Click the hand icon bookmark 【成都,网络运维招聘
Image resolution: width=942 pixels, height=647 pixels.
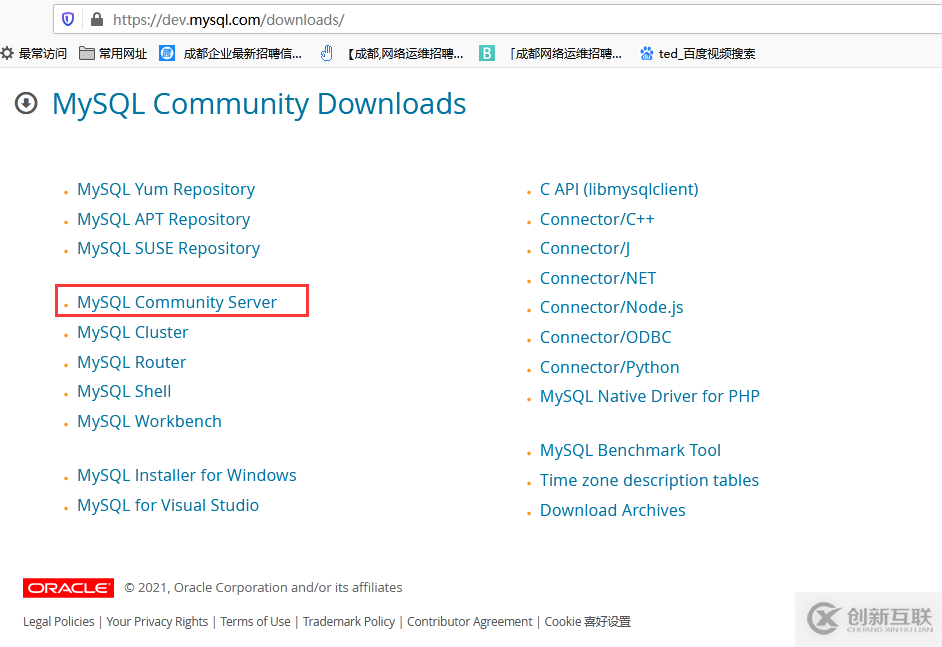point(392,53)
